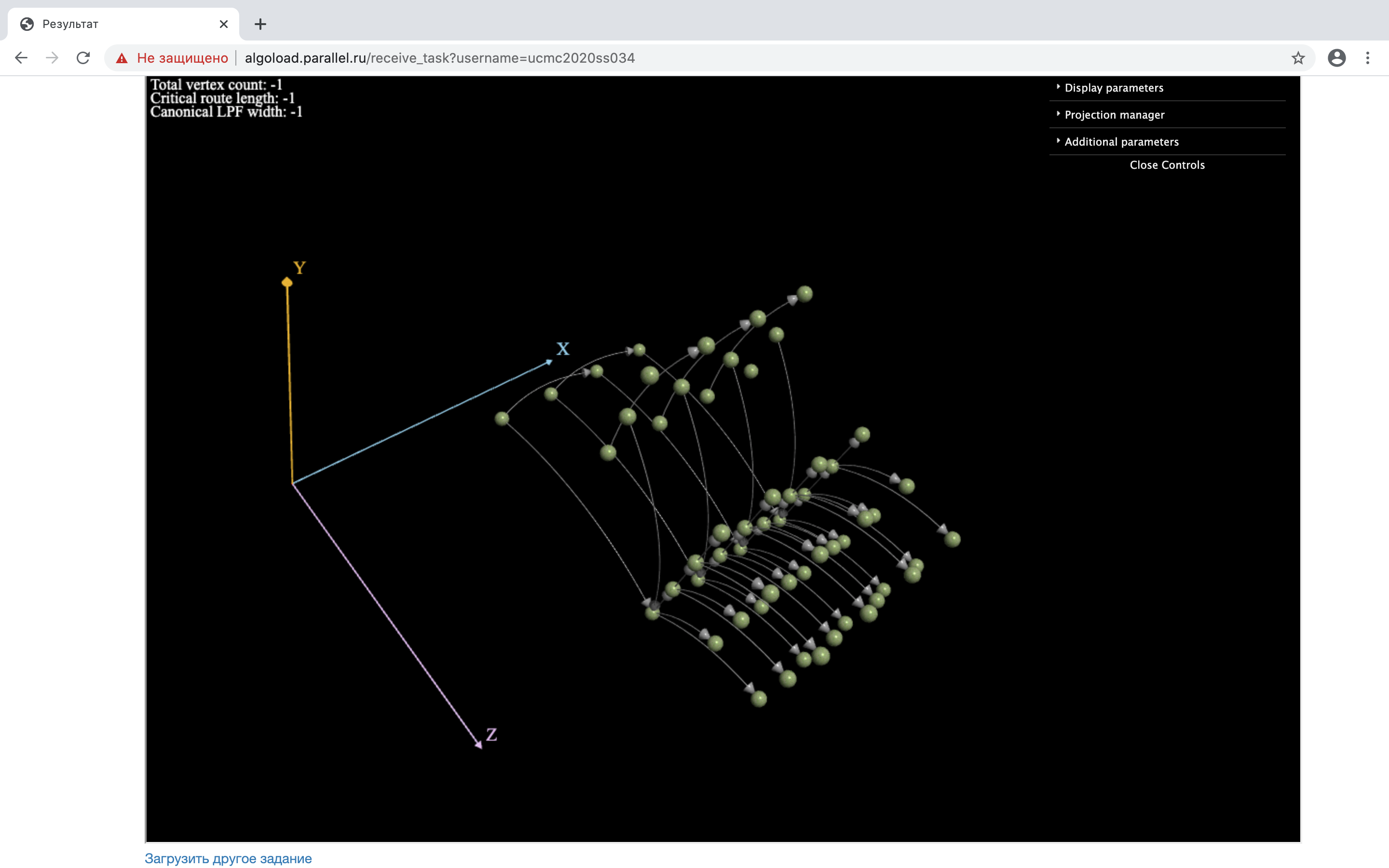Open a new browser tab
This screenshot has width=1389, height=868.
[x=260, y=24]
